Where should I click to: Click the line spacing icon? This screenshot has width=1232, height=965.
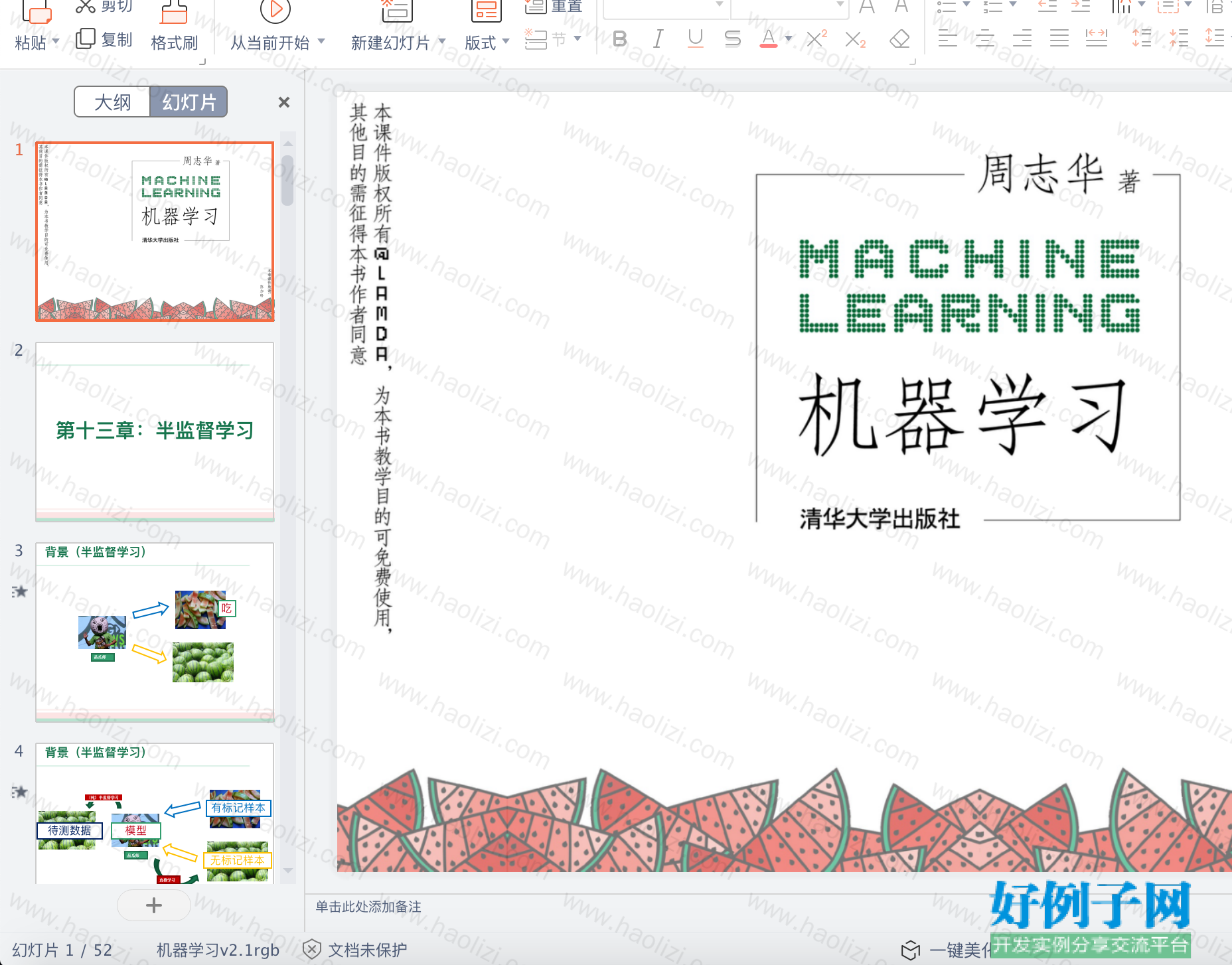1215,38
